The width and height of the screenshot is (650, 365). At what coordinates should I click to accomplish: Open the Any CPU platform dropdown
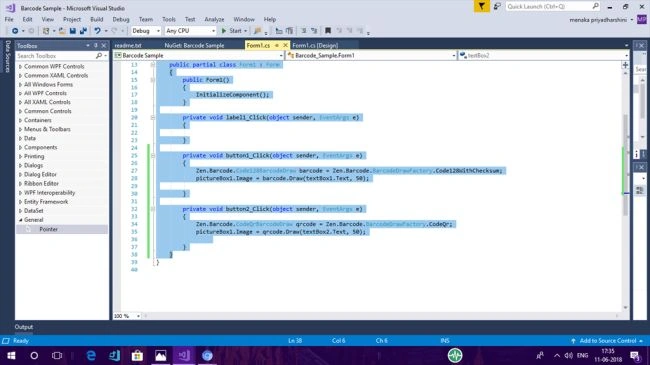tap(190, 31)
